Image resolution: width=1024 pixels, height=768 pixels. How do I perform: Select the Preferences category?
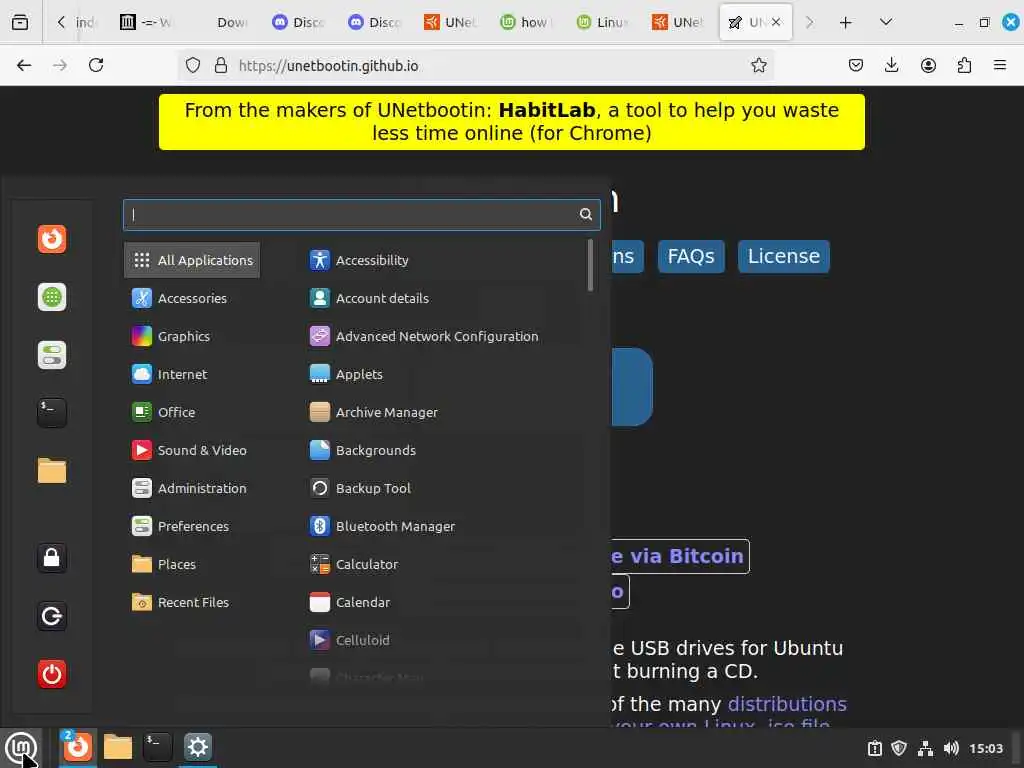click(193, 526)
